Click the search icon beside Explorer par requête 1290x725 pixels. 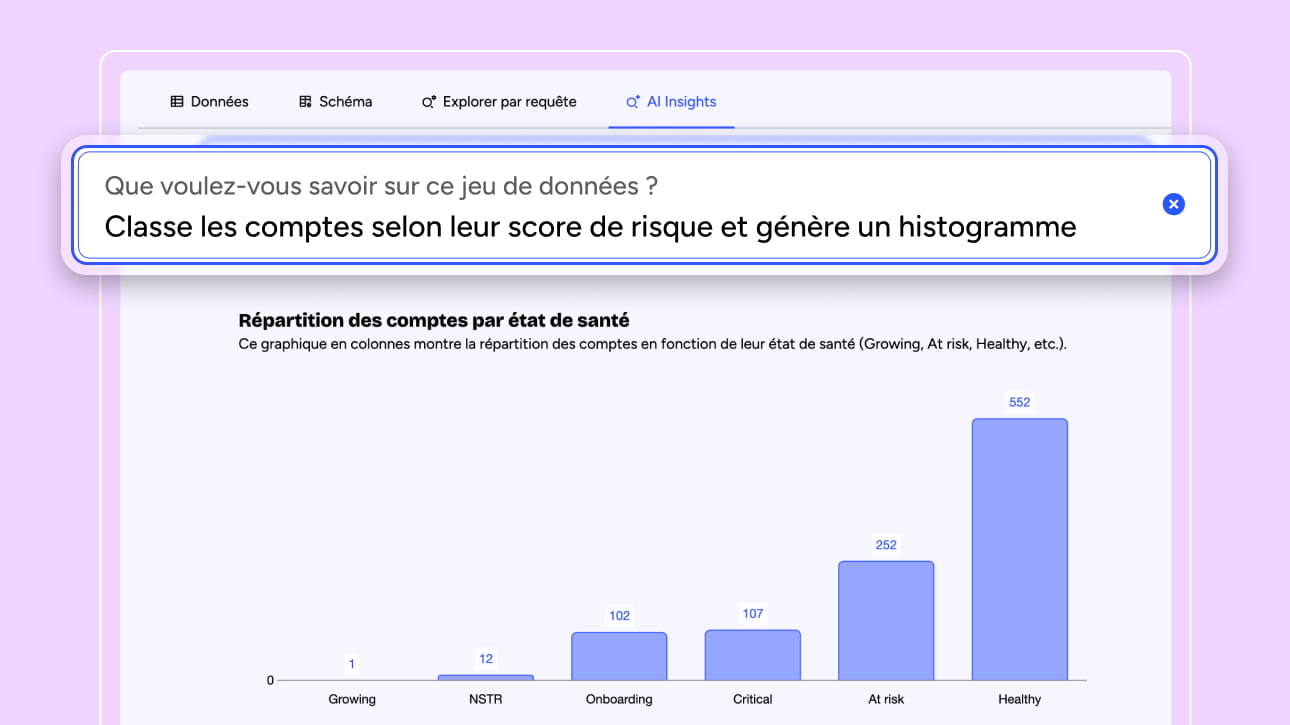pyautogui.click(x=429, y=102)
